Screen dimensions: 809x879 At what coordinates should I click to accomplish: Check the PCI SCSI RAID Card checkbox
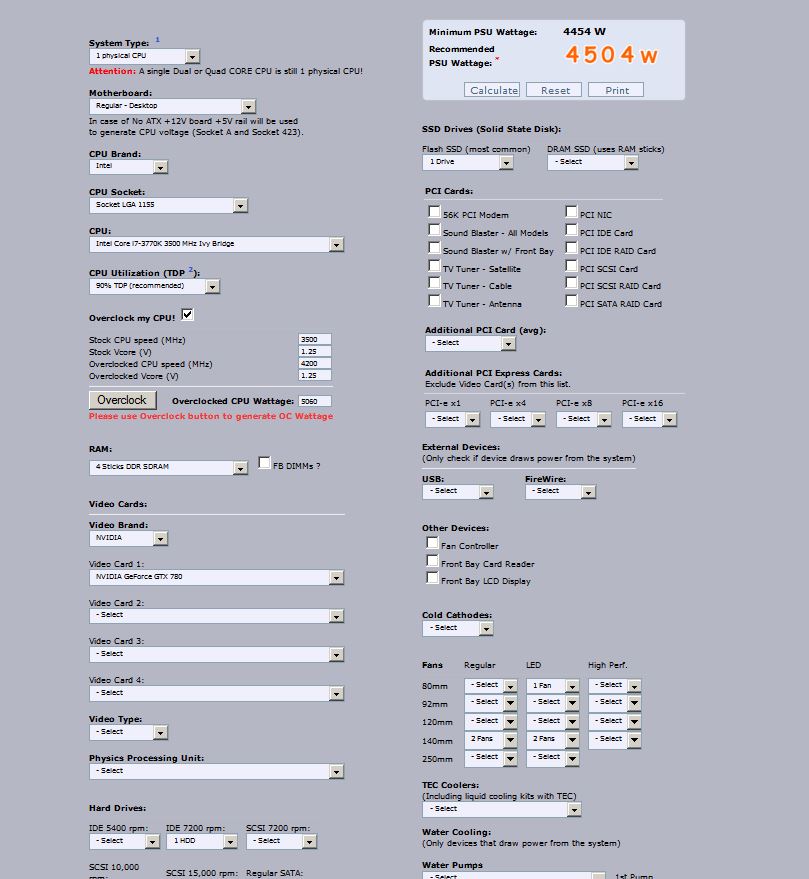point(571,282)
